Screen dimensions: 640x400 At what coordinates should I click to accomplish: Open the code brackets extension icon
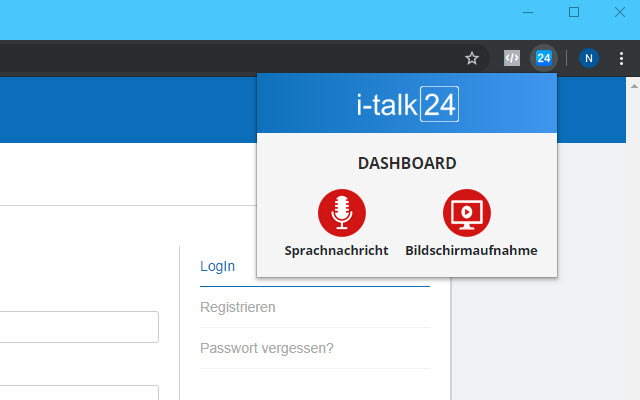[511, 58]
